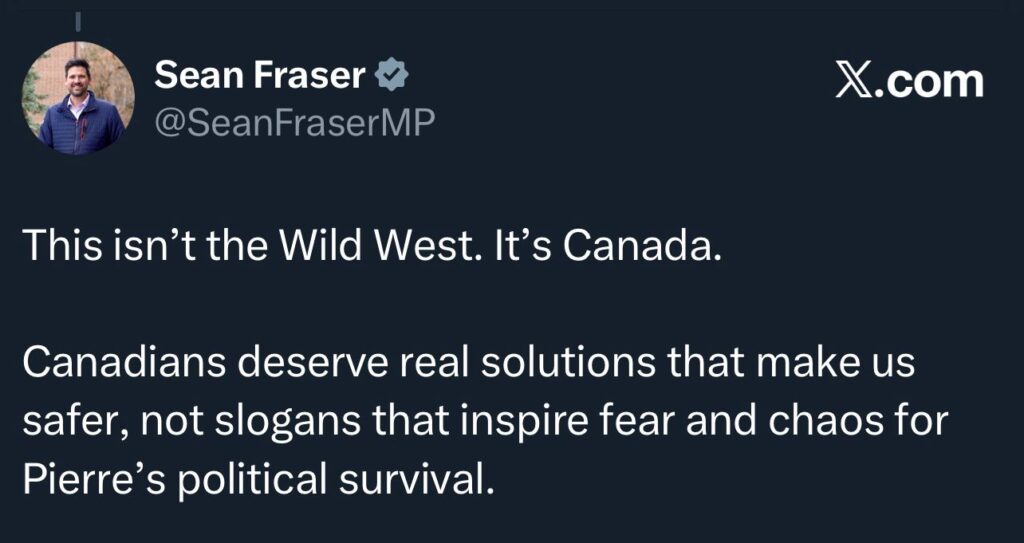Screen dimensions: 1024x543
Task: Click the blue verified checkmark badge
Action: point(390,74)
